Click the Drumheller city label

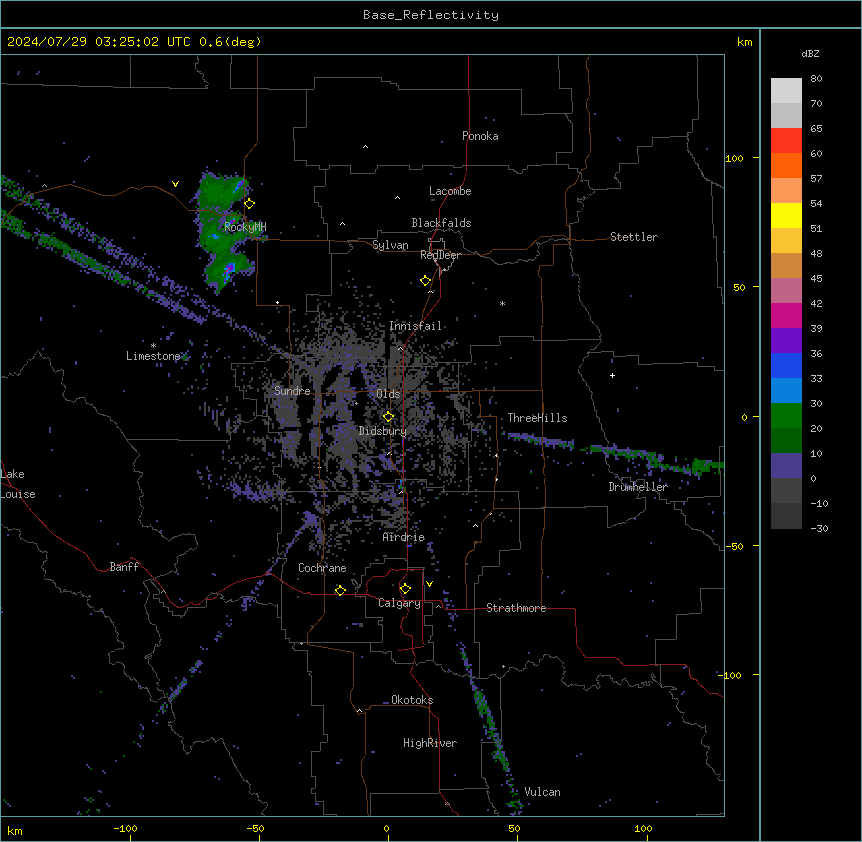click(x=638, y=487)
